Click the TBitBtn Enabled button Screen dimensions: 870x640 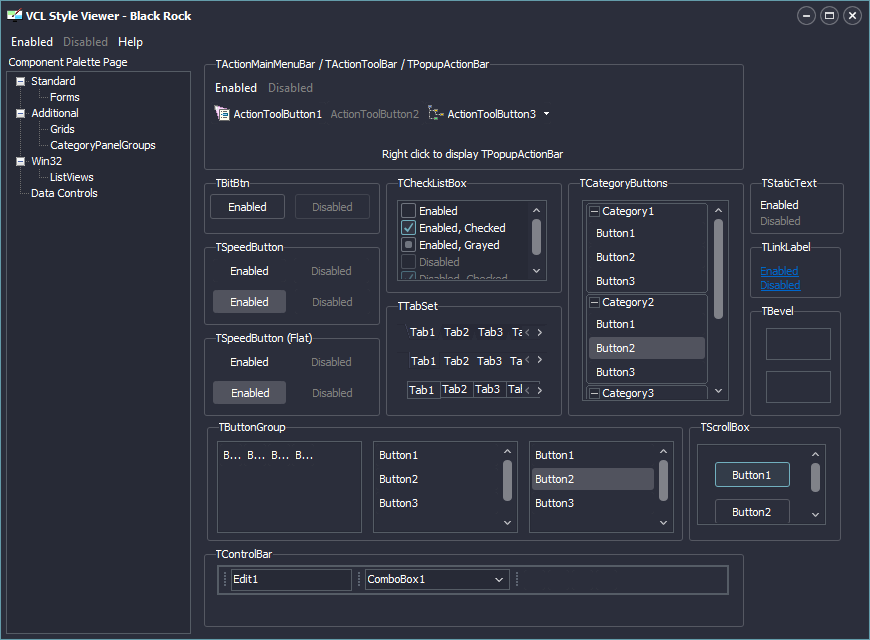click(x=247, y=206)
